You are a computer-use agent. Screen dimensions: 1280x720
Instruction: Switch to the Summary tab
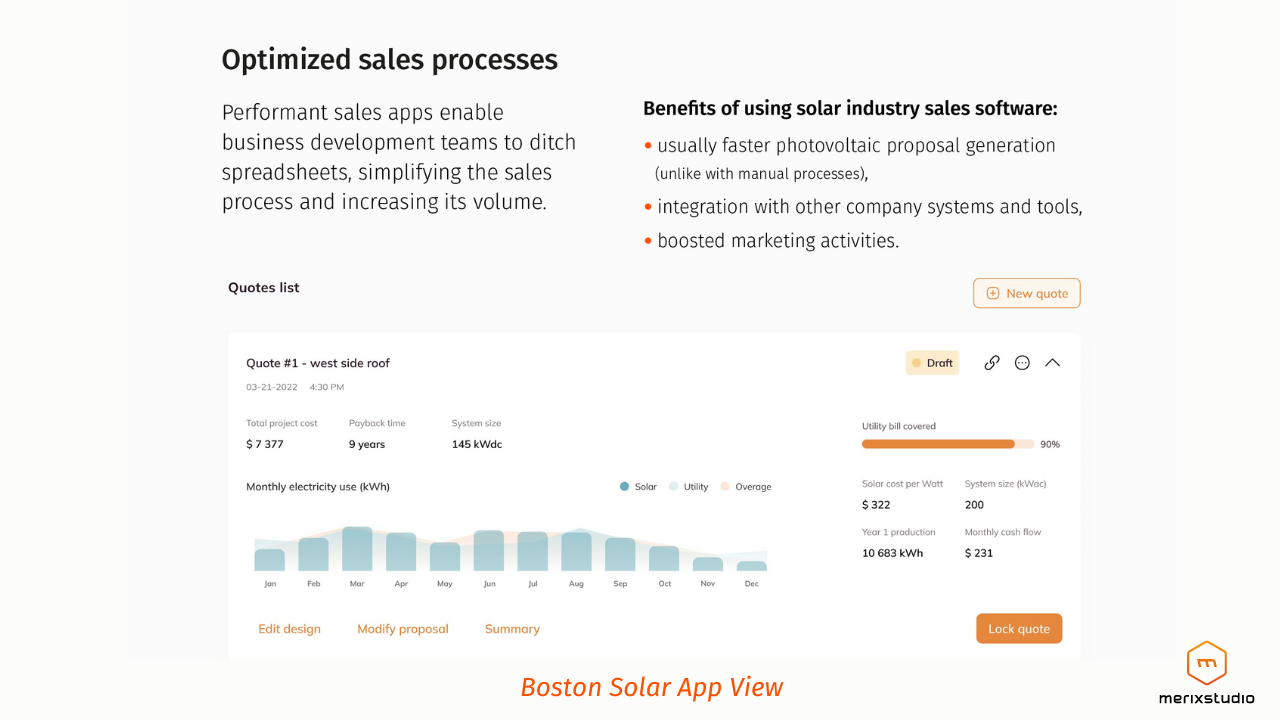(x=511, y=628)
